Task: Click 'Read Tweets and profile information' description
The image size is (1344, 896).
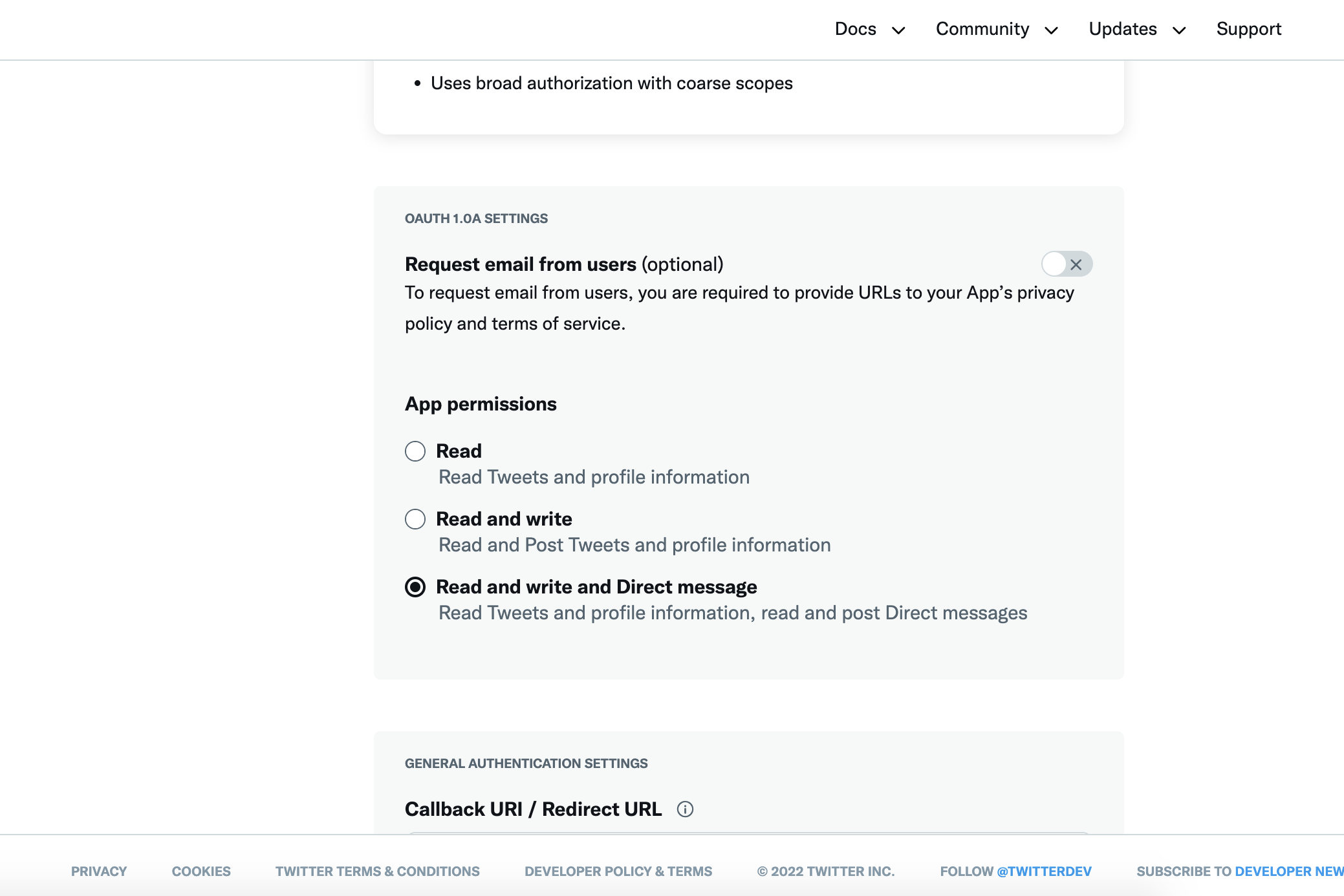Action: coord(594,477)
